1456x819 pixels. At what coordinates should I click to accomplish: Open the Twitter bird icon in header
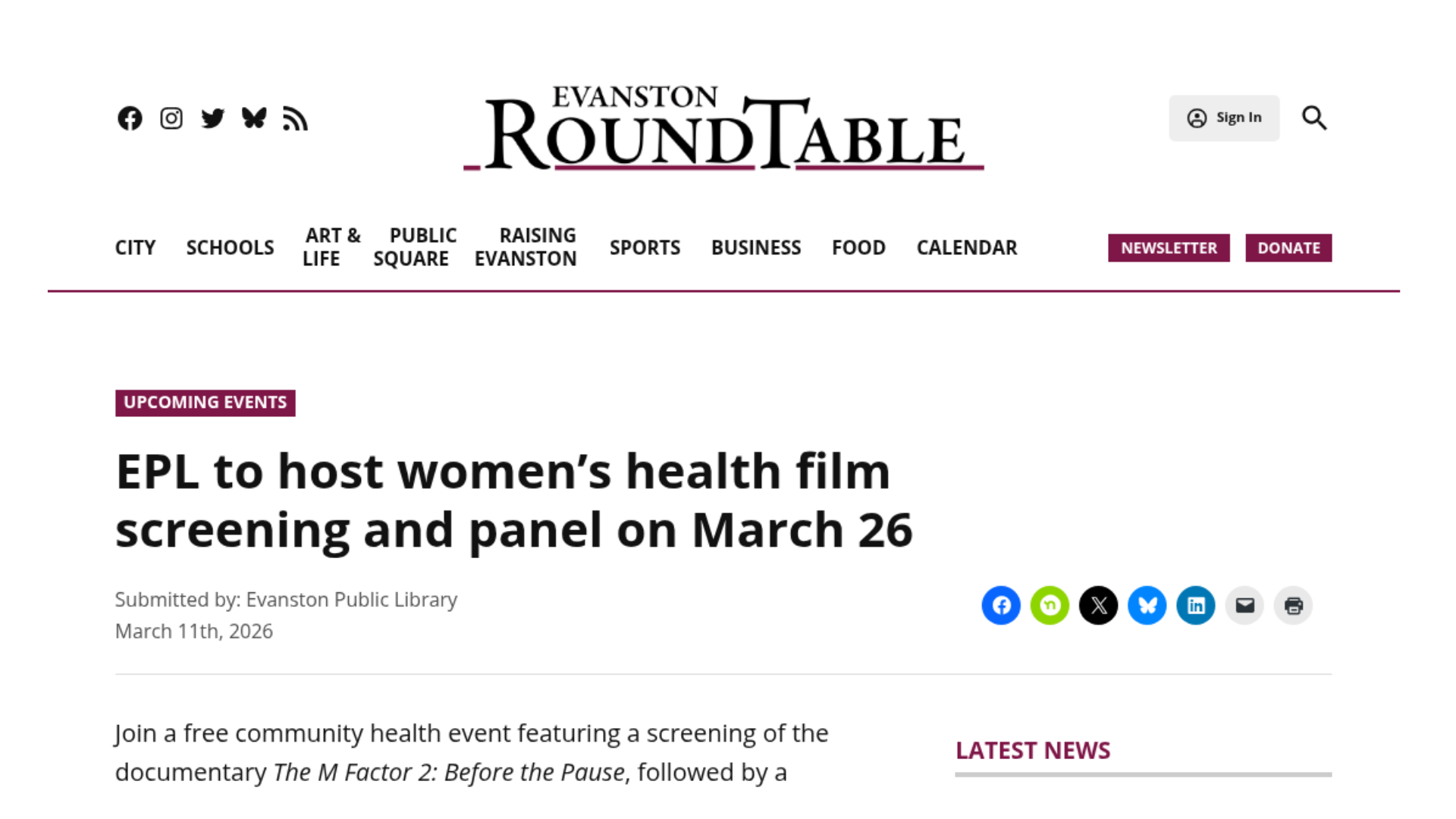point(213,118)
